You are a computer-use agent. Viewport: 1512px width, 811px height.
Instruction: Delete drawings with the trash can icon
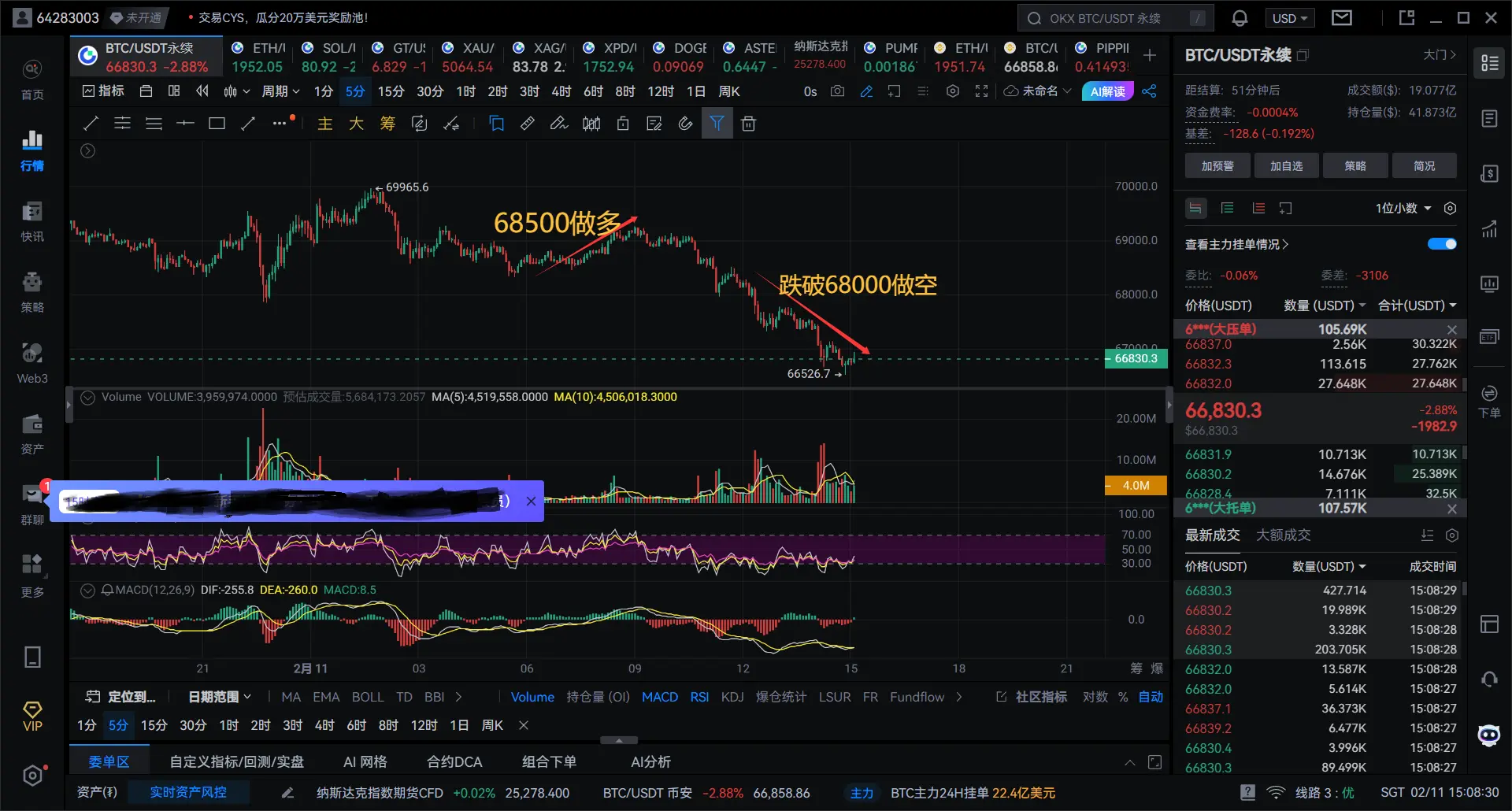(x=749, y=124)
